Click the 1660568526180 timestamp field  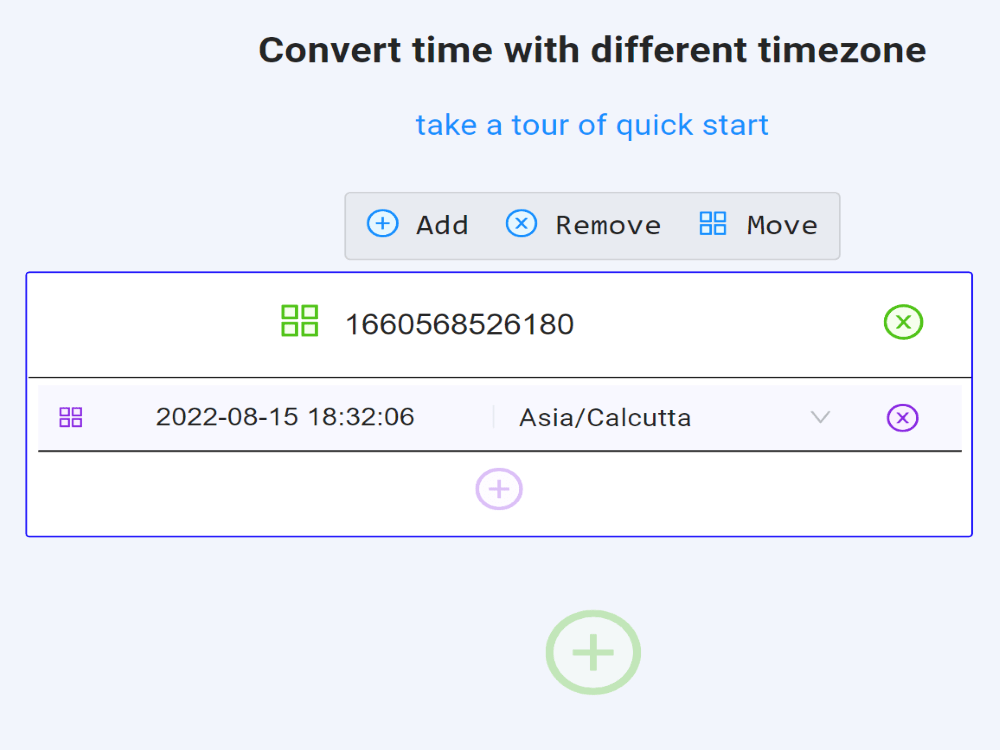[x=459, y=322]
